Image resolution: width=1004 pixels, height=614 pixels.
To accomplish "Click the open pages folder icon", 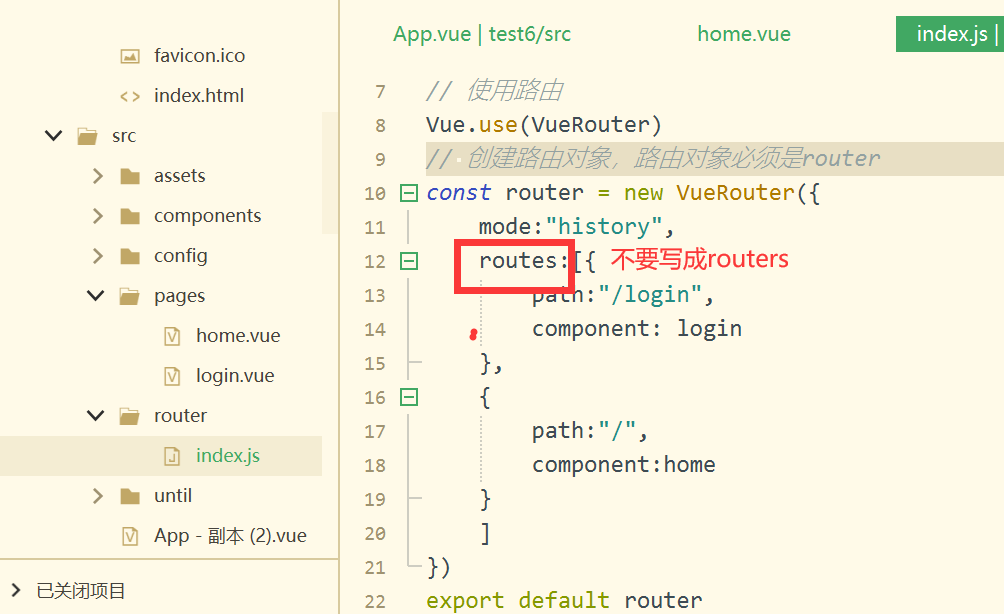I will [129, 296].
